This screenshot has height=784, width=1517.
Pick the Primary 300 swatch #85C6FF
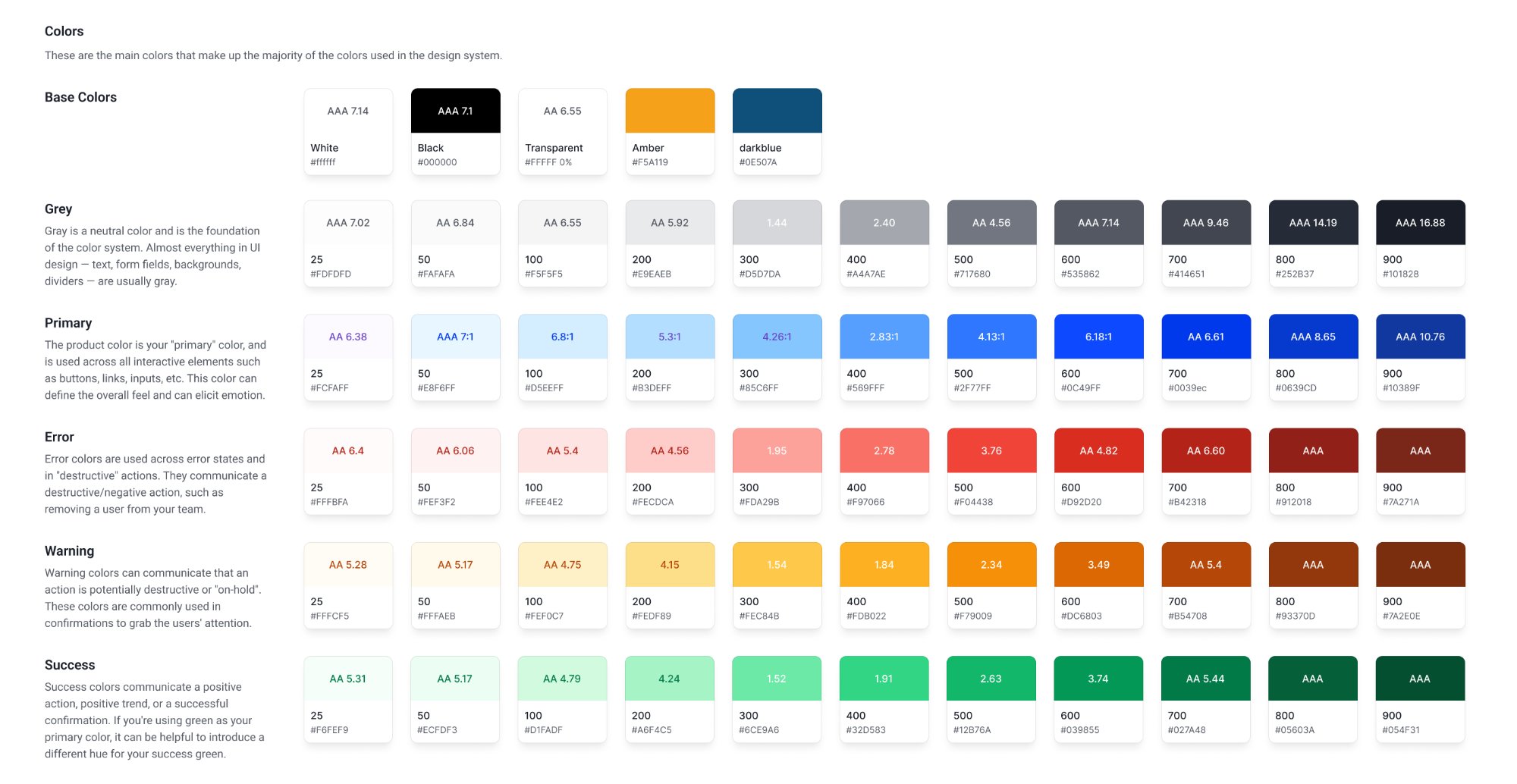777,337
